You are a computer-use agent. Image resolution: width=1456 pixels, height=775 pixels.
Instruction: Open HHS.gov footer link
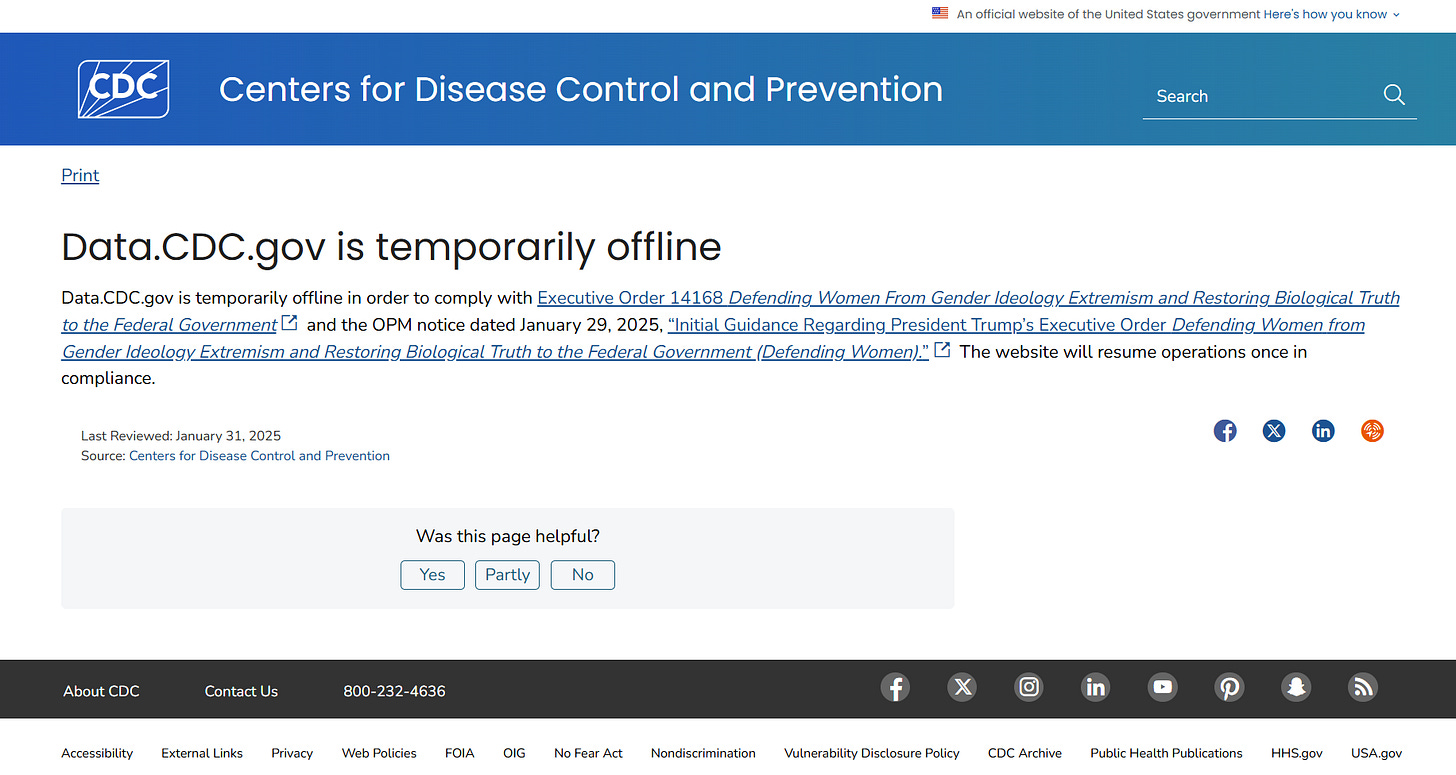(1297, 753)
